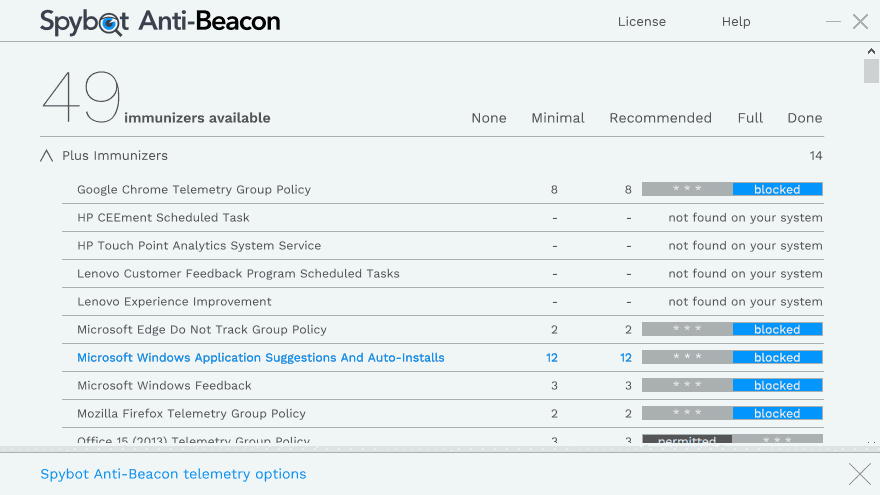880x495 pixels.
Task: Toggle Microsoft Edge Do Not Track switch
Action: [x=732, y=329]
